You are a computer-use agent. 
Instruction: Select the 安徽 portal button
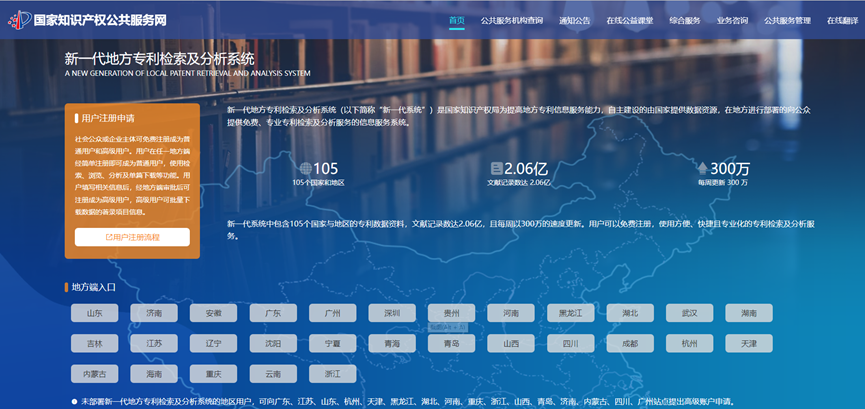tap(213, 313)
